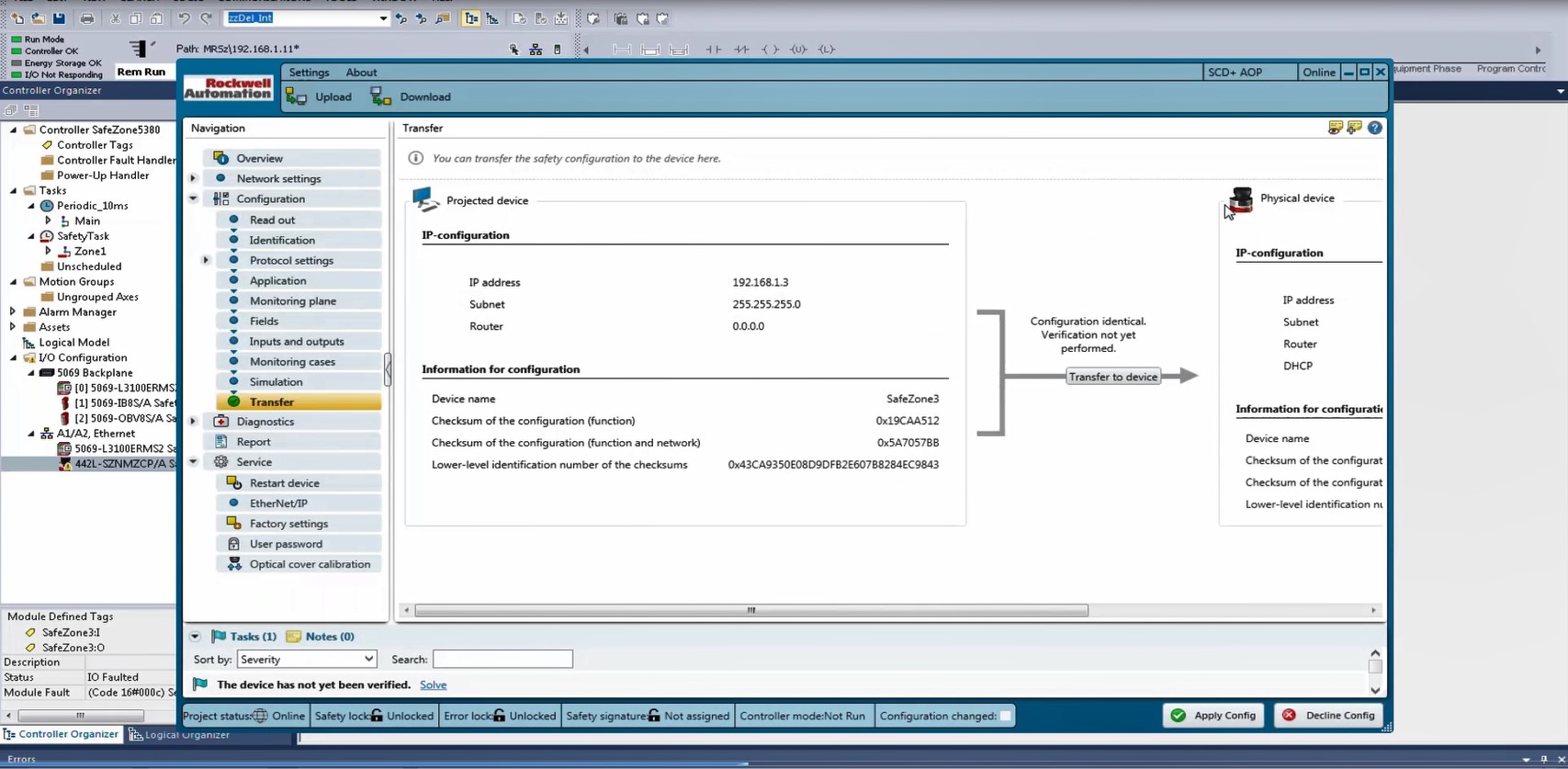Click the Download icon in the toolbar
This screenshot has height=769, width=1568.
click(x=380, y=96)
